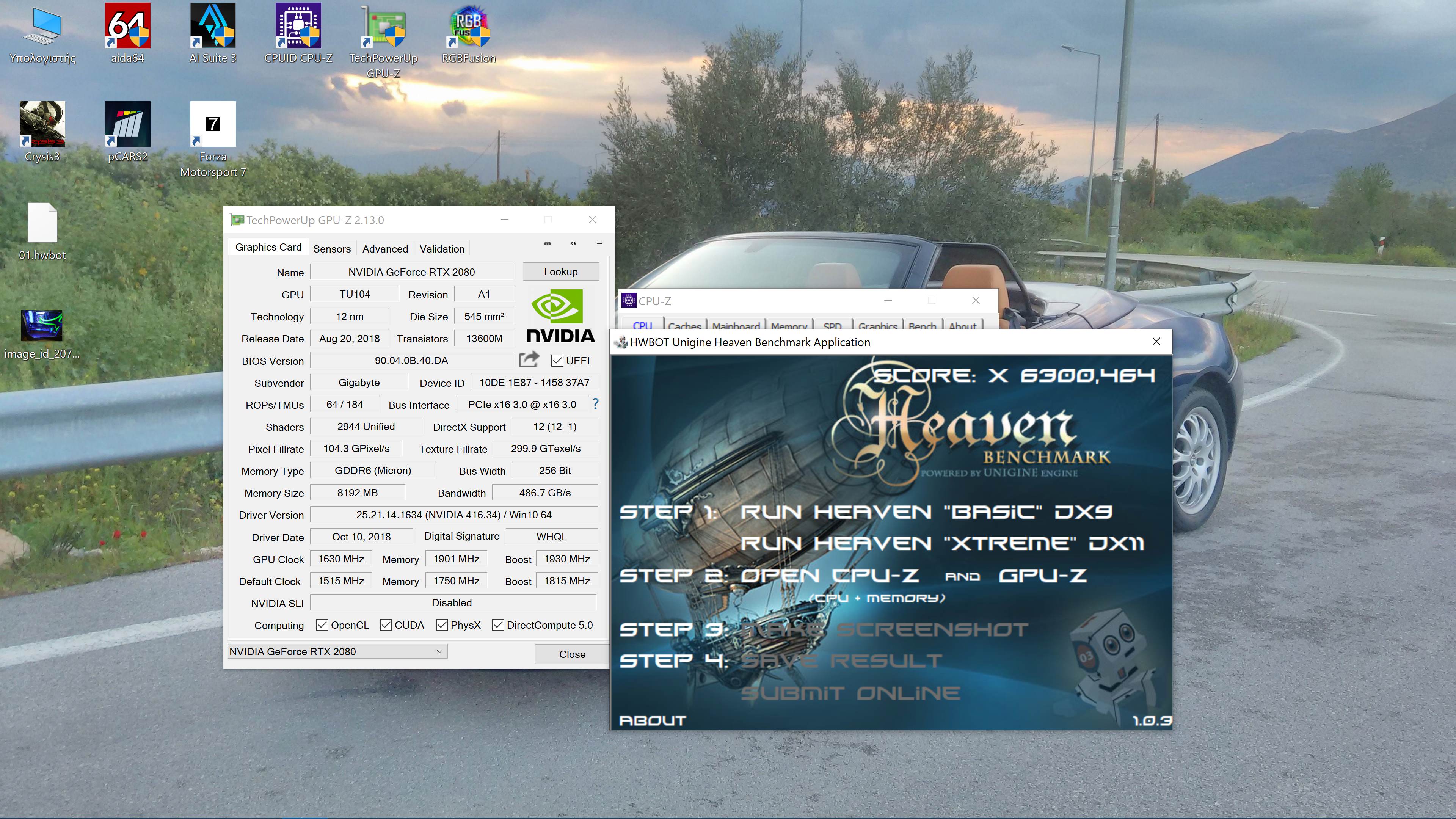Click Submit Online in HWBOT Heaven
The image size is (1456, 819).
click(850, 692)
